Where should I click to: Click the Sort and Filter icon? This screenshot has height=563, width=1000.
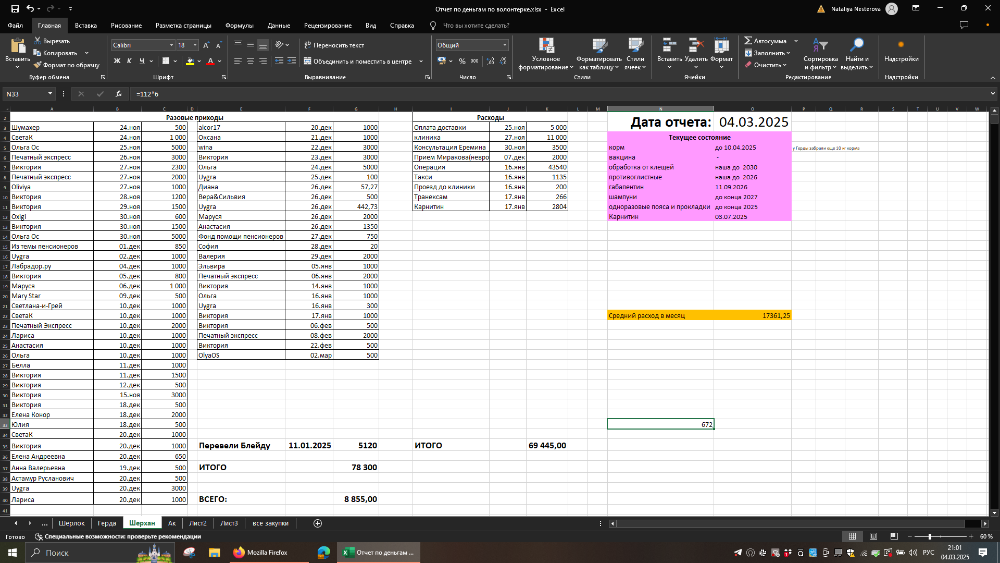click(x=821, y=47)
